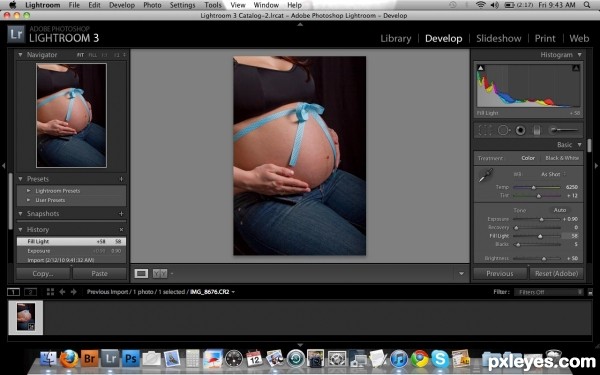This screenshot has width=600, height=375.
Task: Select the Crop Overlay tool
Action: 485,130
